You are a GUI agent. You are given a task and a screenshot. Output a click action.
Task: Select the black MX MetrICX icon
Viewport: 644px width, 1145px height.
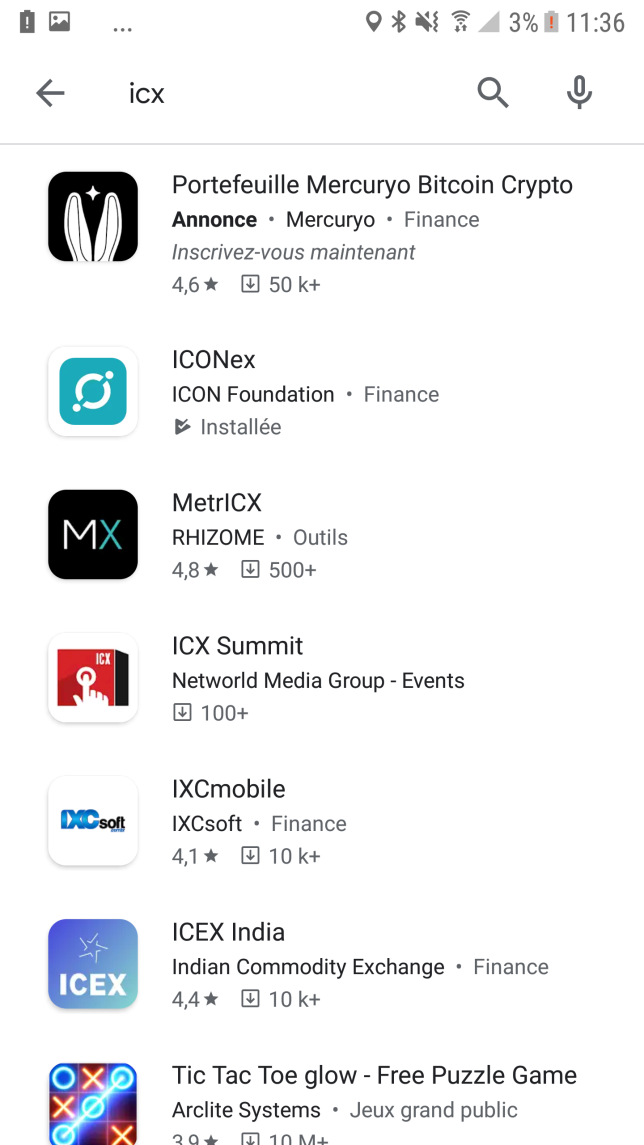click(x=93, y=535)
